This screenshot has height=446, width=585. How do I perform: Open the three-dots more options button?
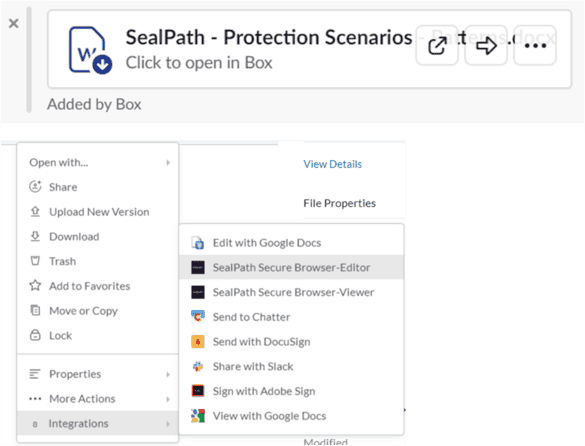coord(535,46)
